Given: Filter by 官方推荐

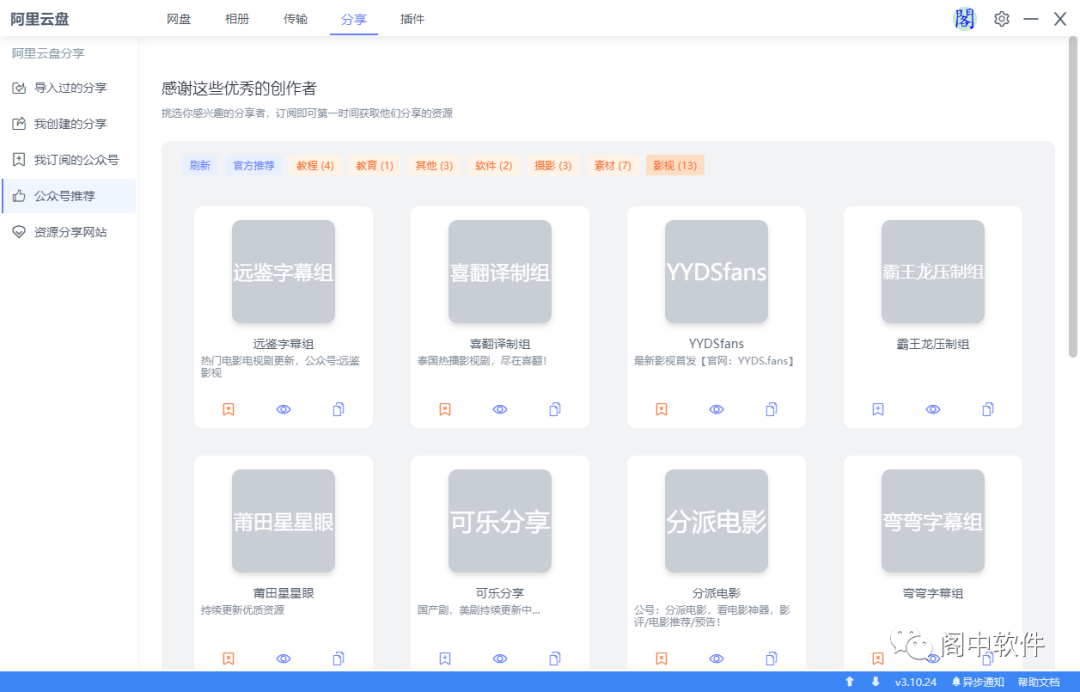Looking at the screenshot, I should point(253,165).
